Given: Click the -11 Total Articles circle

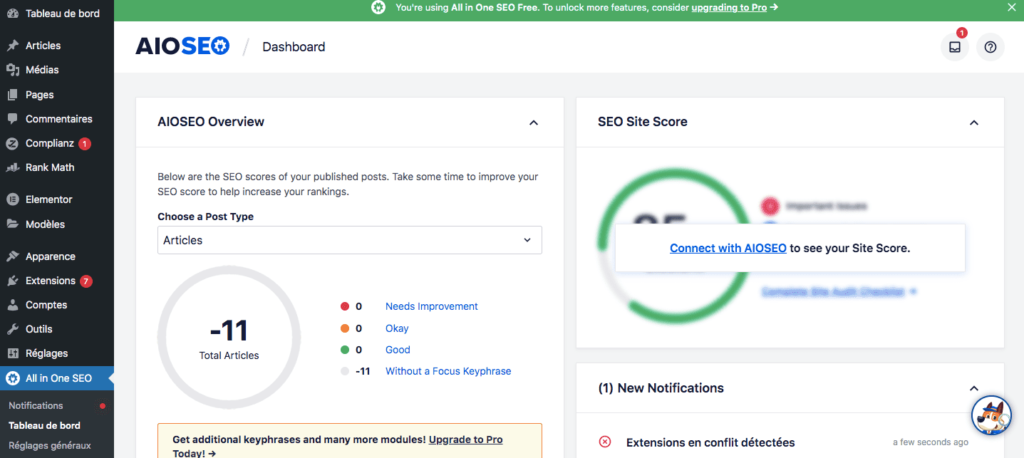Looking at the screenshot, I should 229,337.
